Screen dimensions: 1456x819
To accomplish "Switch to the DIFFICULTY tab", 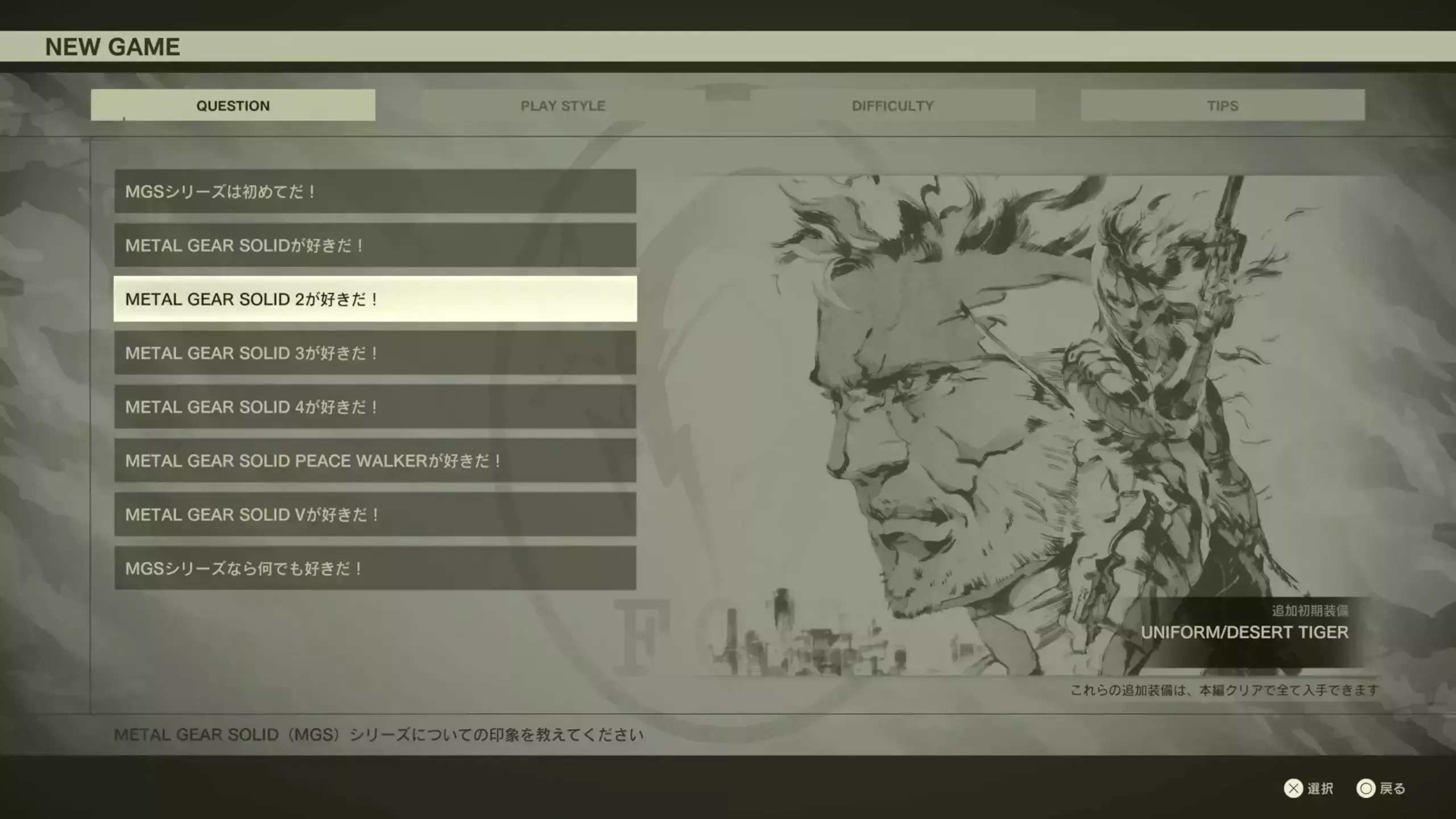I will tap(891, 105).
